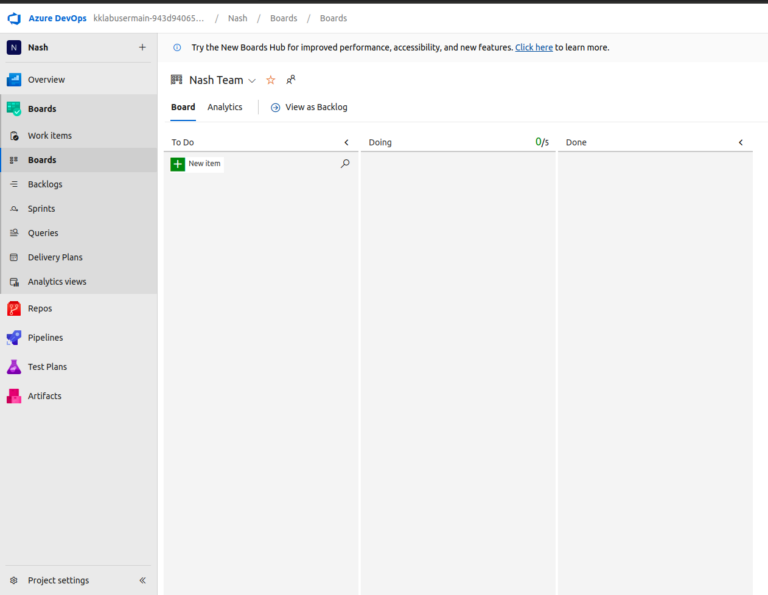The height and width of the screenshot is (595, 768).
Task: Collapse the sidebar with double chevron
Action: (143, 580)
